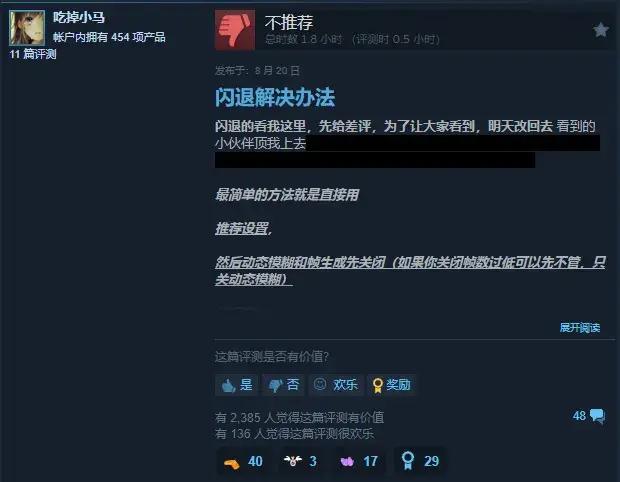This screenshot has height=482, width=620.
Task: Click the star award icon in review header
Action: pos(601,30)
